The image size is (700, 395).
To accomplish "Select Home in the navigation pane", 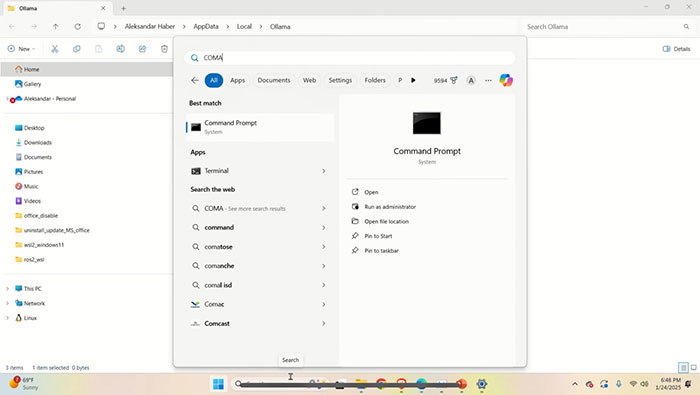I will [x=87, y=69].
